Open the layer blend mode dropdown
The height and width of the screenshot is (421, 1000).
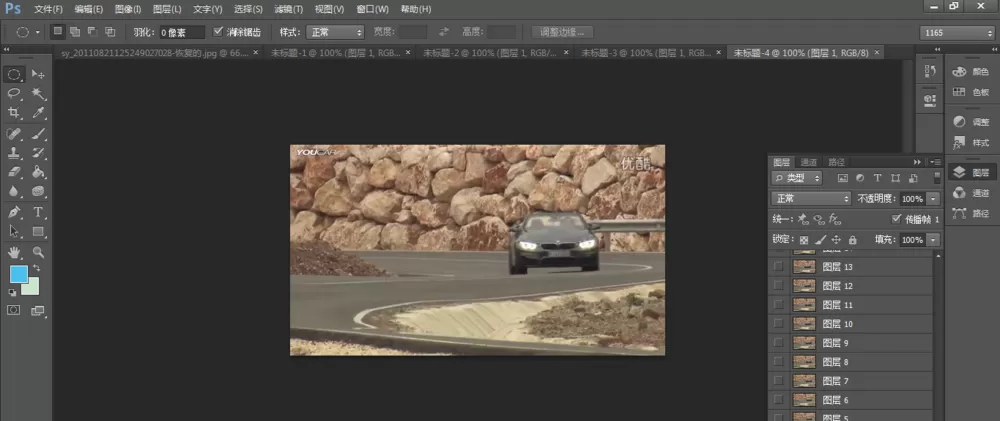pos(811,198)
